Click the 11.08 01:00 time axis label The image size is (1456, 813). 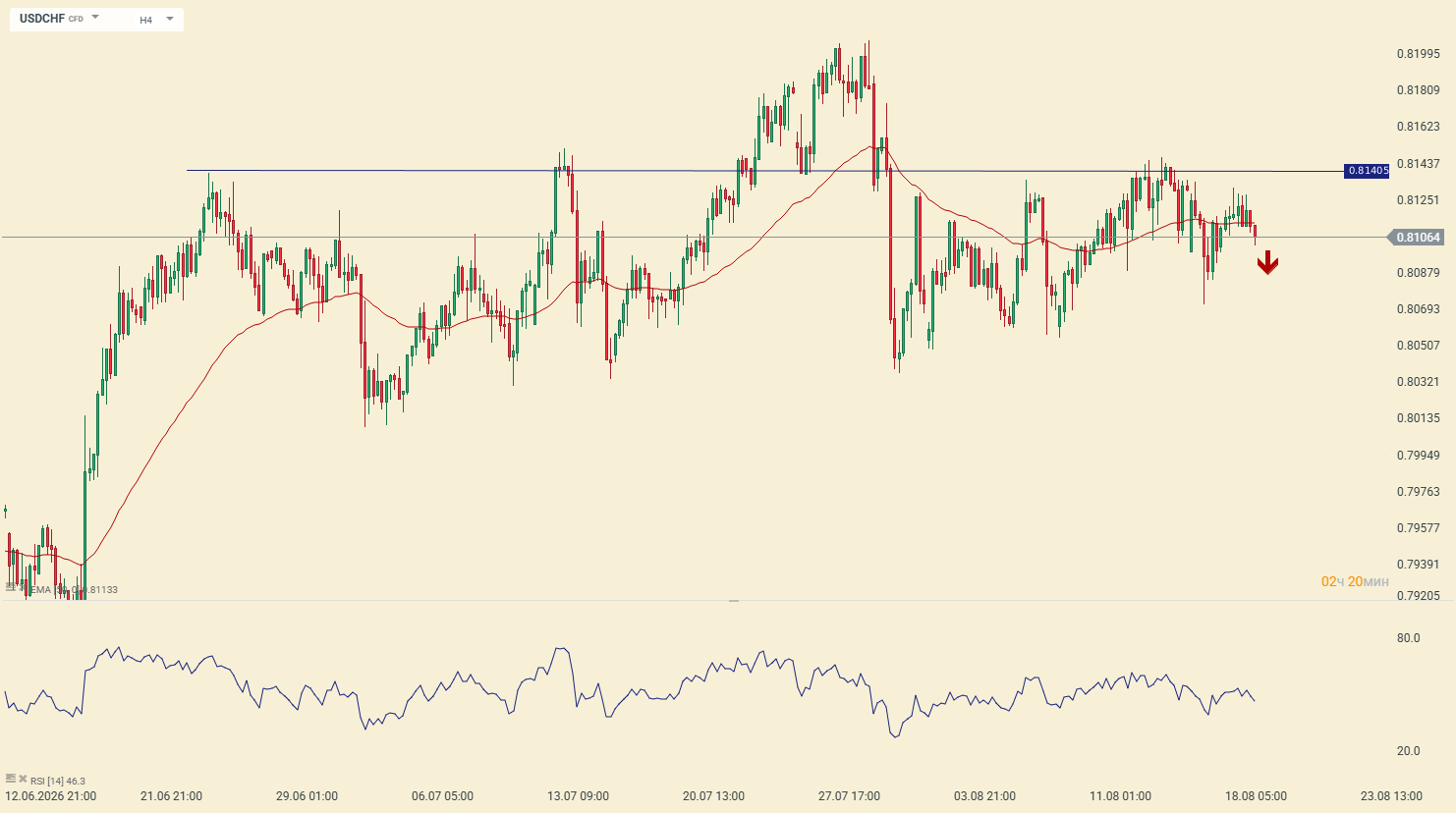pos(1120,796)
